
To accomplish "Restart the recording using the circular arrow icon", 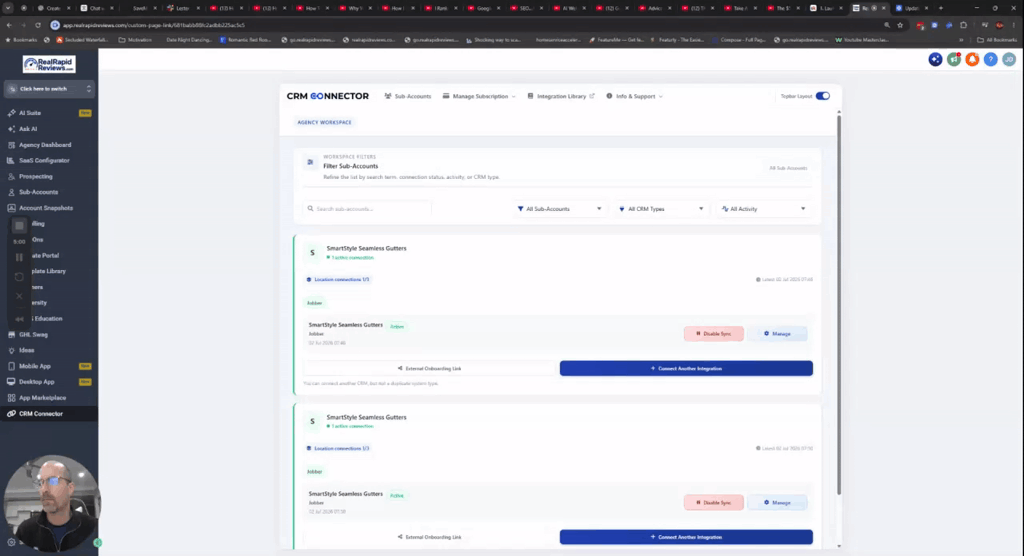I will coord(19,277).
